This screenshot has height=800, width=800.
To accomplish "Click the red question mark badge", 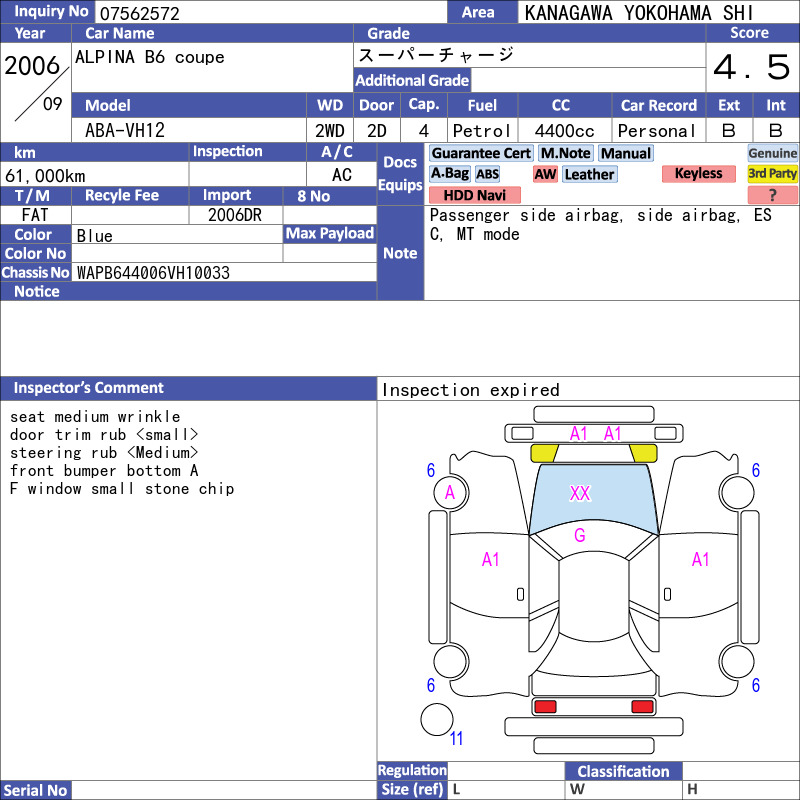I will coord(772,195).
